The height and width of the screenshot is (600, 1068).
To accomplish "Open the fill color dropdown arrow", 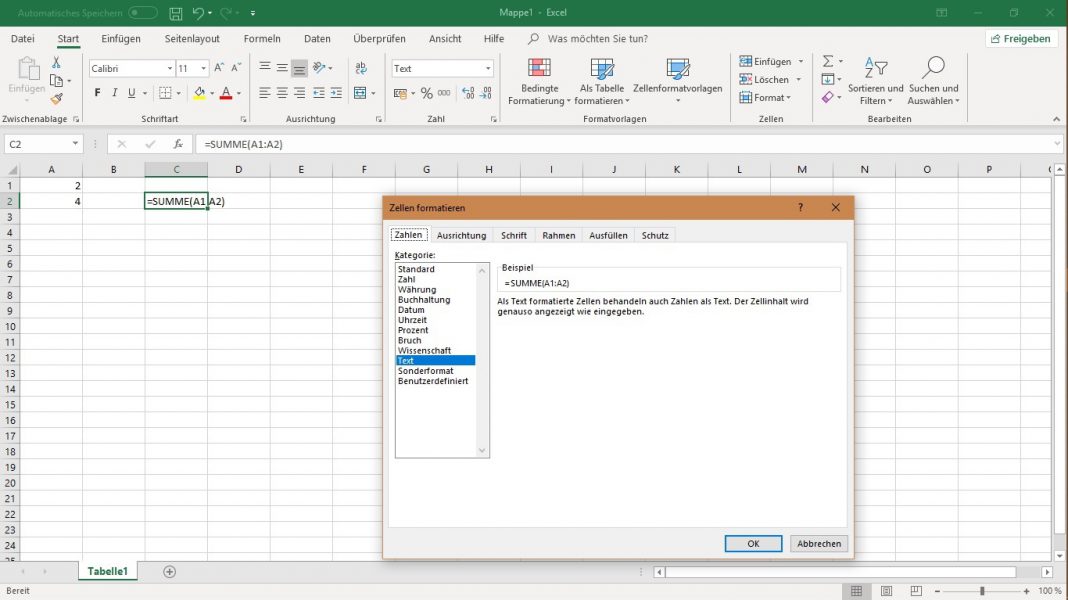I will (212, 93).
